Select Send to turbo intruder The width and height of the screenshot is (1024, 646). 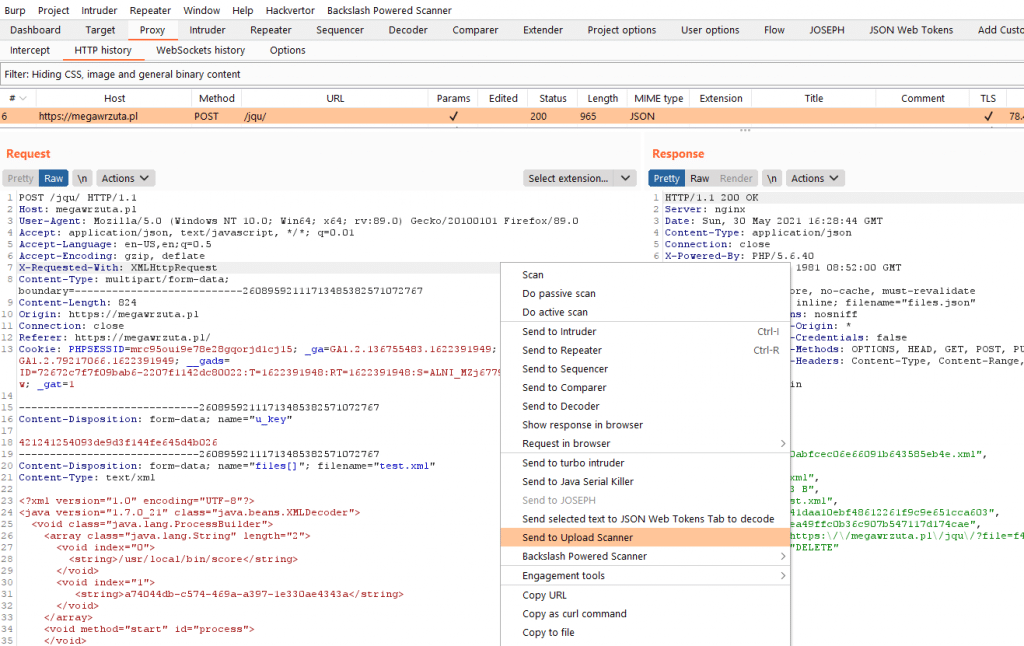pyautogui.click(x=645, y=463)
